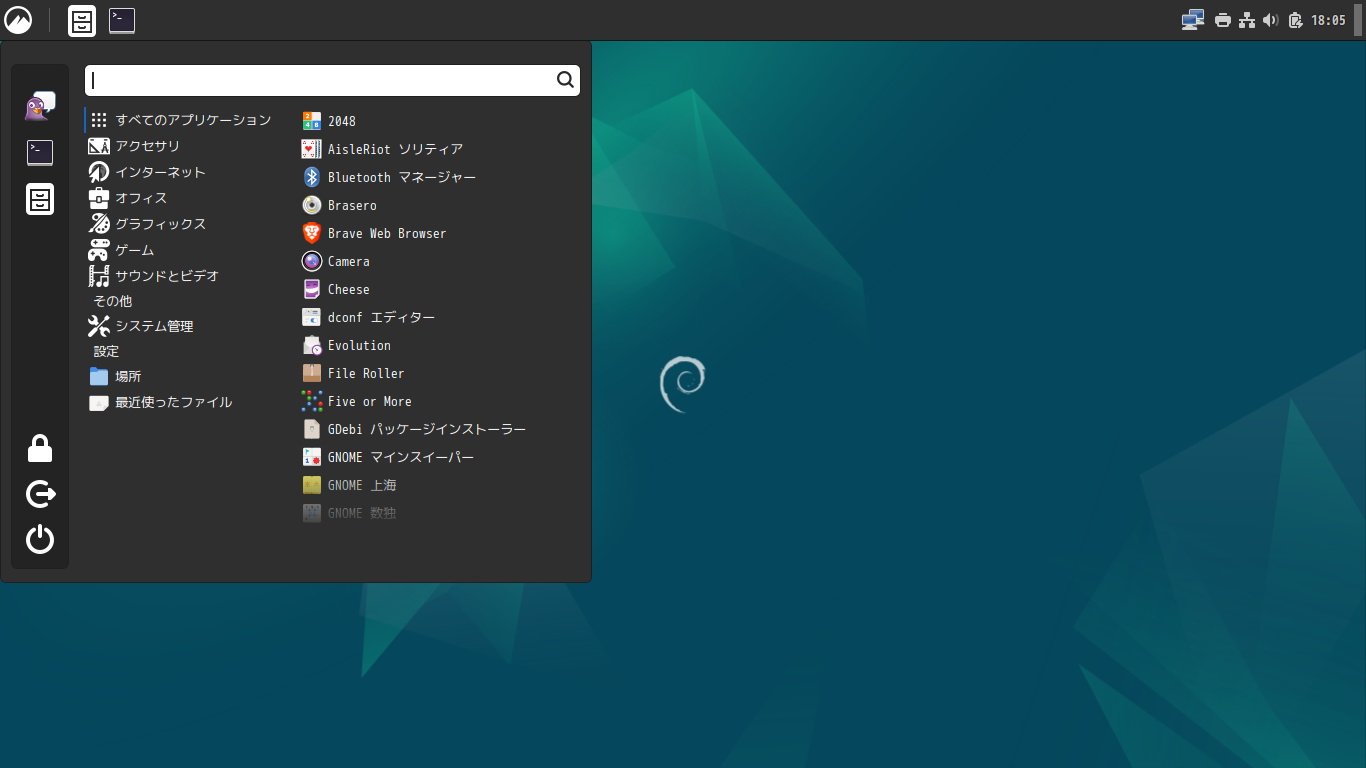1366x768 pixels.
Task: Click the volume speaker tray icon
Action: click(1270, 20)
